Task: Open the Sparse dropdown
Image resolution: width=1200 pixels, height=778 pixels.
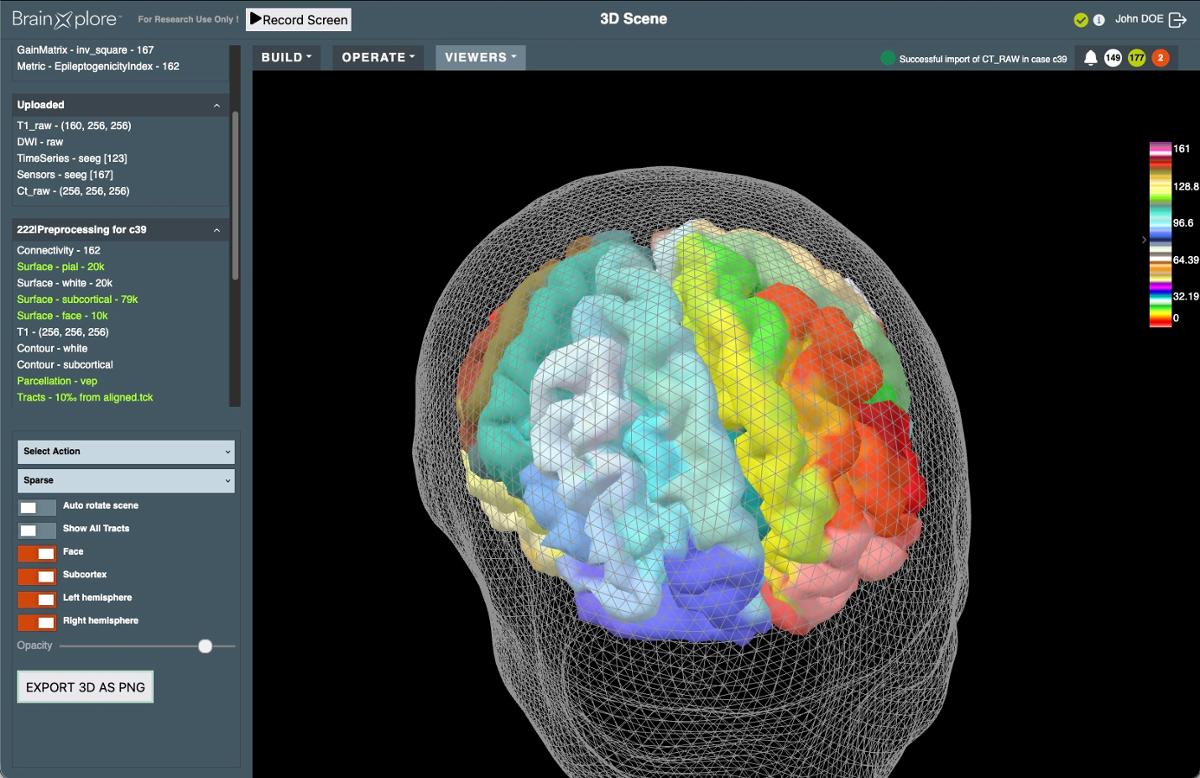Action: [126, 480]
